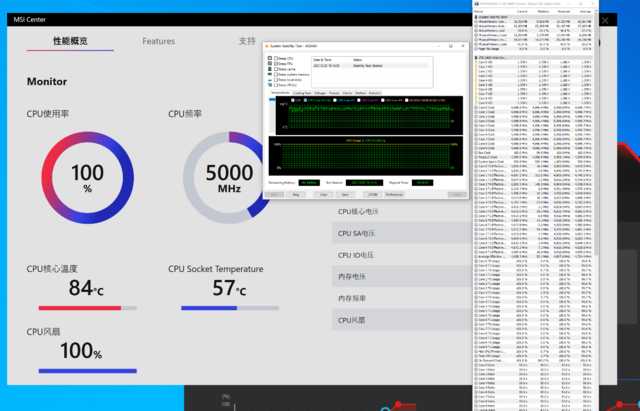Select the CPU IO电压 row
The width and height of the screenshot is (640, 411).
402,255
